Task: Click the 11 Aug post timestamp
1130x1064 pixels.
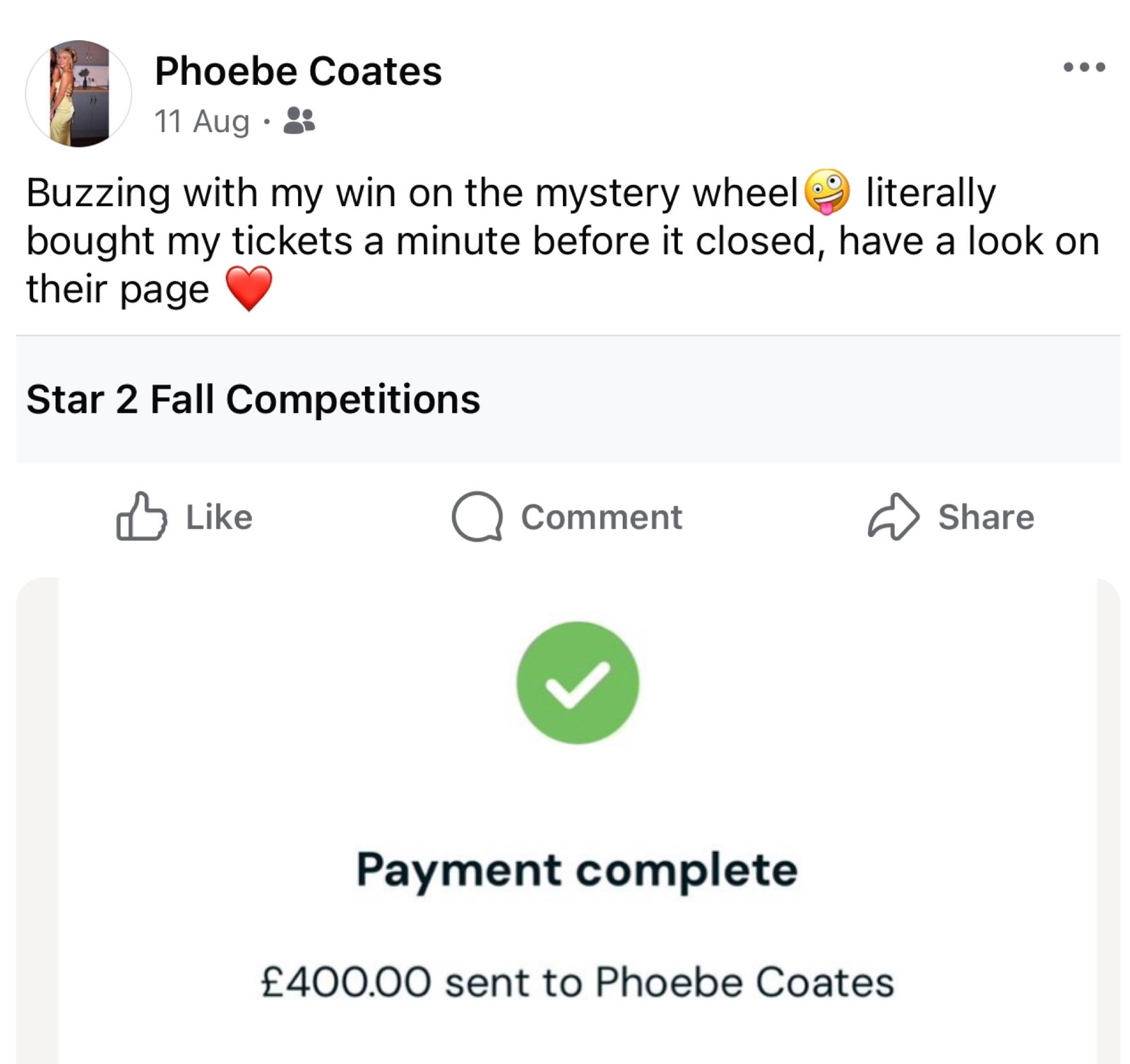Action: pyautogui.click(x=202, y=121)
